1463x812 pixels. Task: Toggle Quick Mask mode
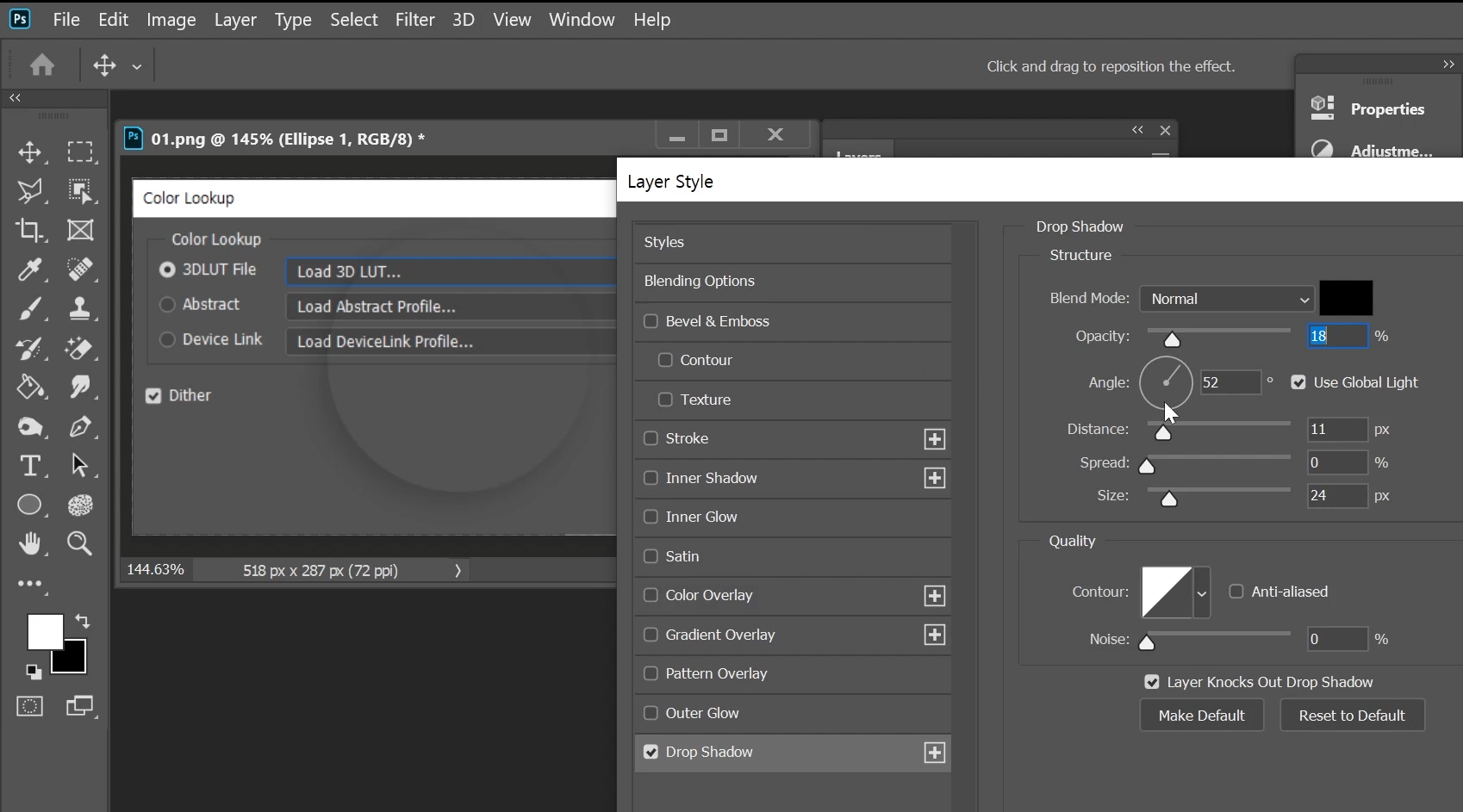point(30,707)
